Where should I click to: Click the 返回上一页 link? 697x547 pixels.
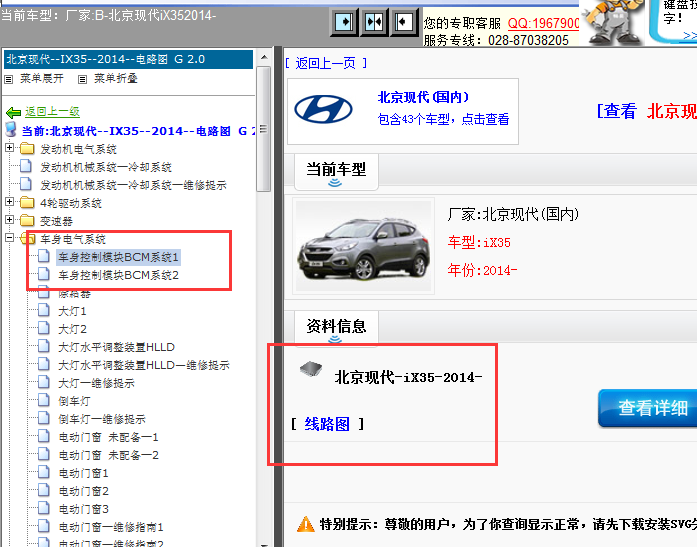(325, 63)
